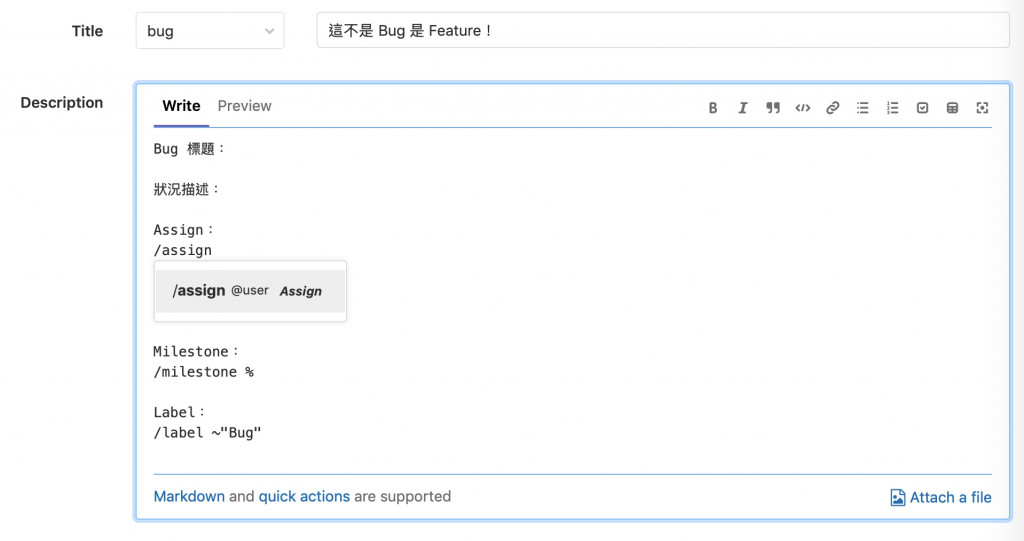This screenshot has width=1024, height=541.
Task: Add a link with the chain icon
Action: pyautogui.click(x=832, y=108)
